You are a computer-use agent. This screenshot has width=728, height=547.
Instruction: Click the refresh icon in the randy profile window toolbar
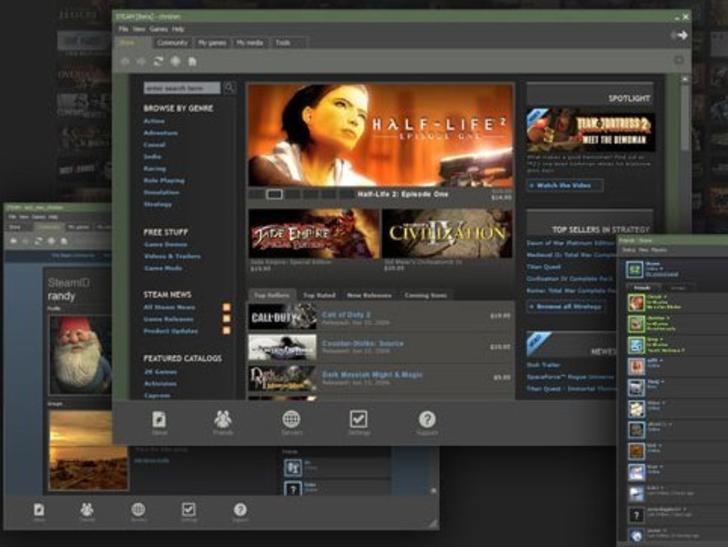click(x=39, y=241)
